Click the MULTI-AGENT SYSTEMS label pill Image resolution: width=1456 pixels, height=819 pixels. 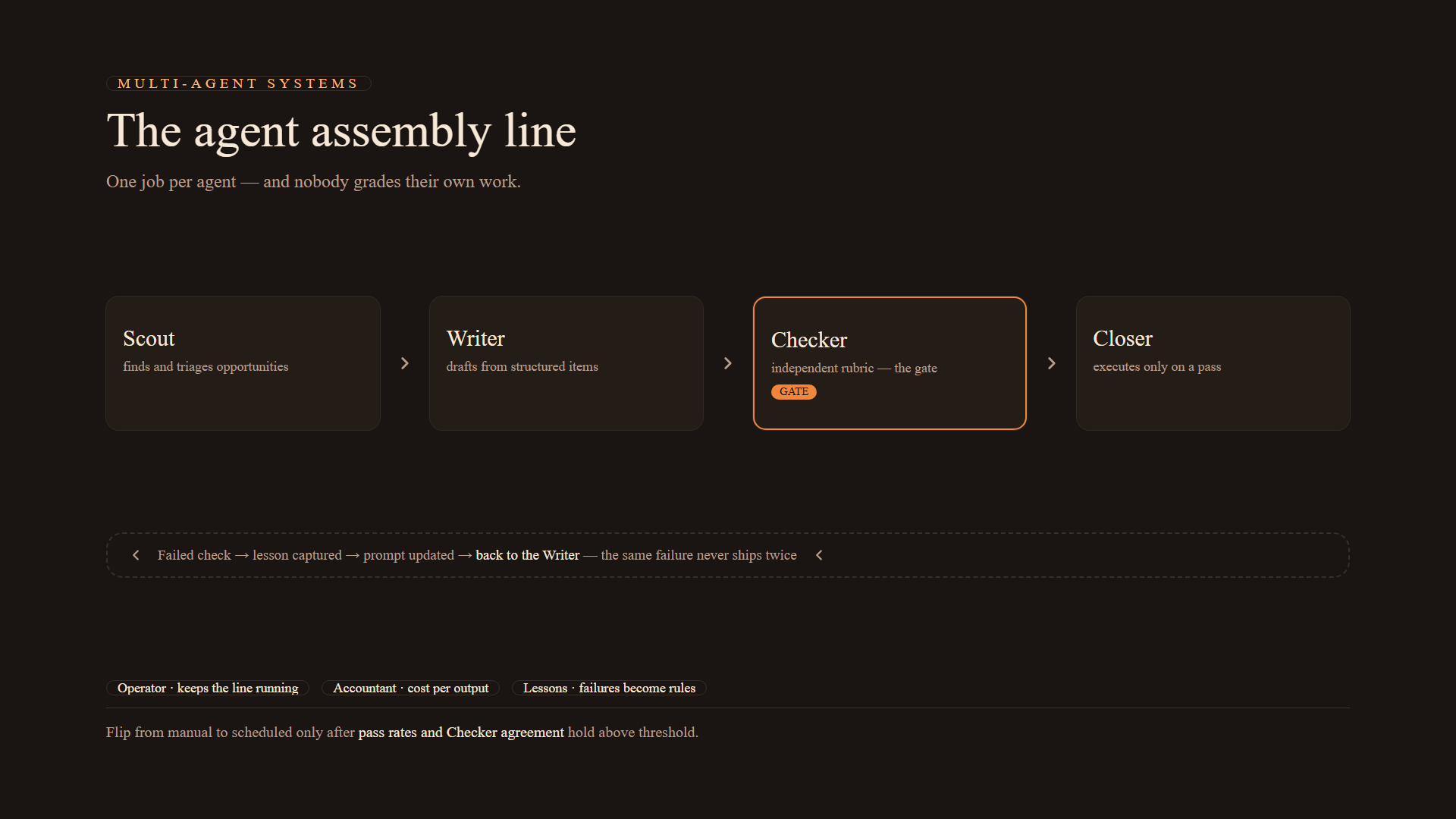pyautogui.click(x=238, y=83)
